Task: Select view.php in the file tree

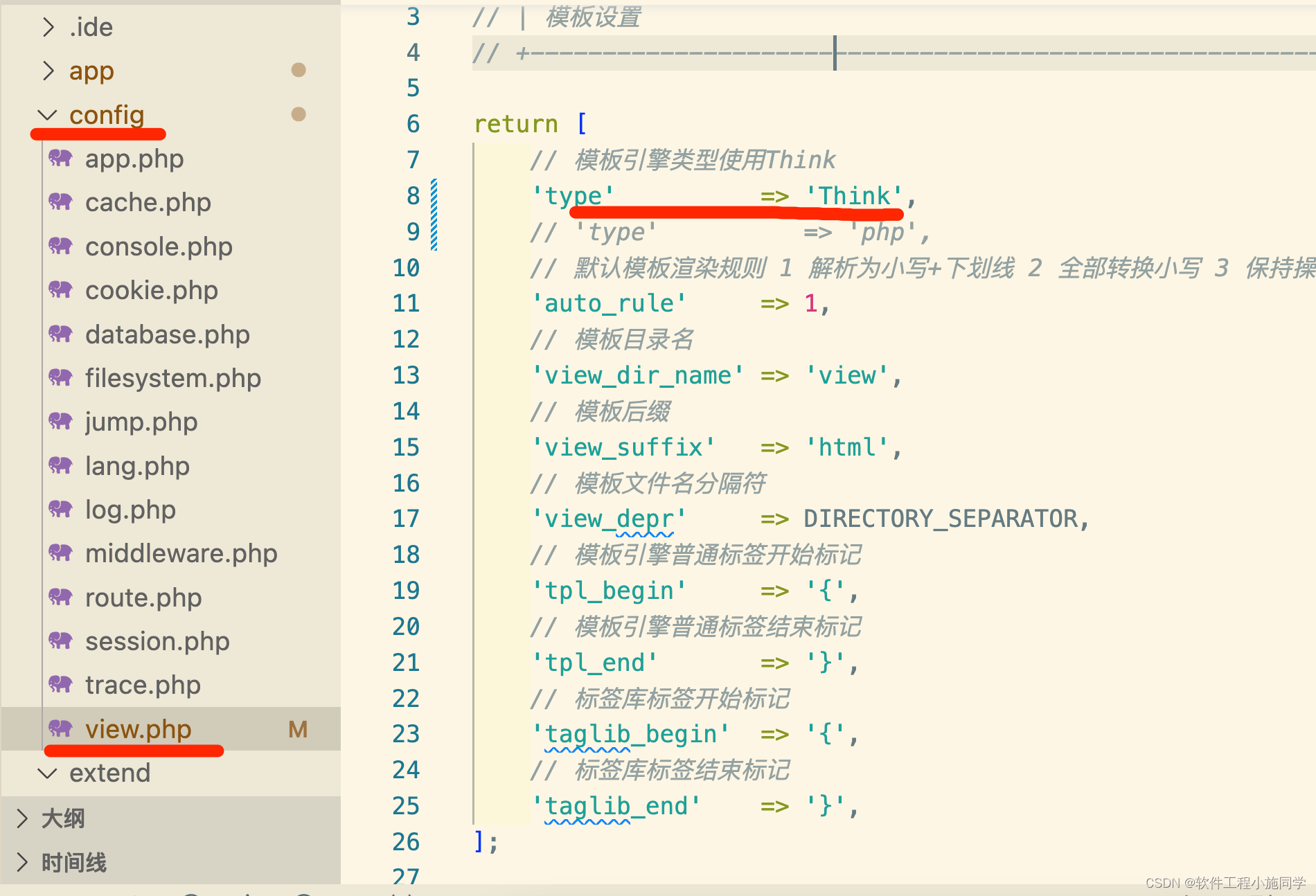Action: (x=137, y=729)
